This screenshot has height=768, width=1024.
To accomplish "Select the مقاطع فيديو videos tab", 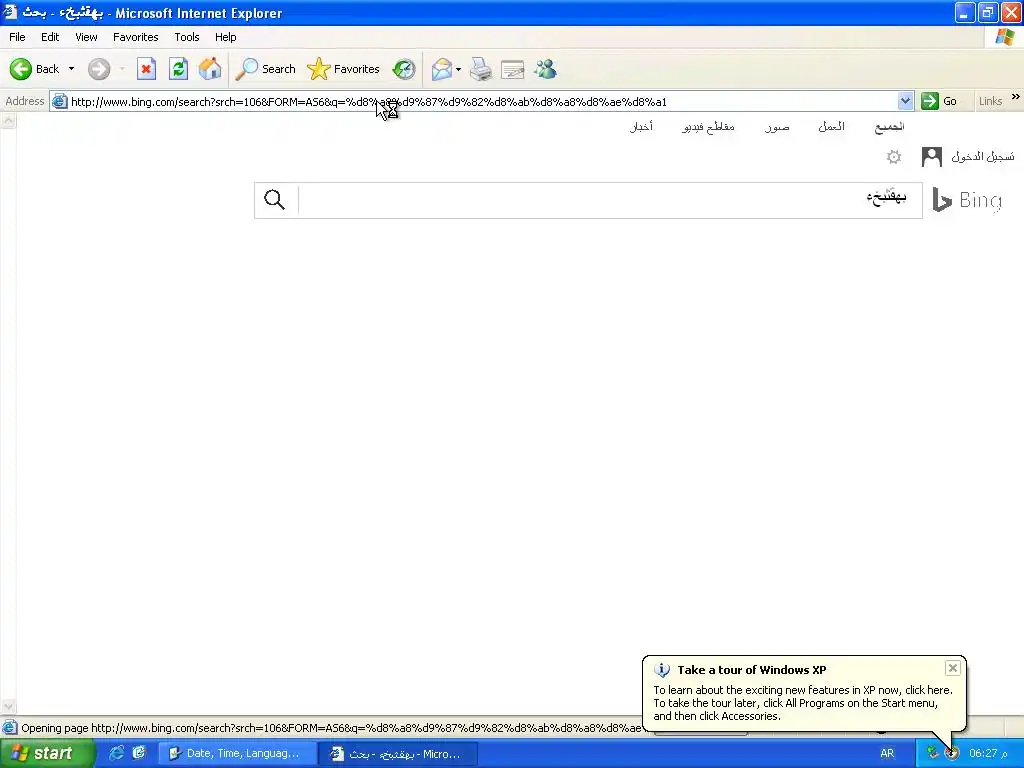I will [708, 127].
